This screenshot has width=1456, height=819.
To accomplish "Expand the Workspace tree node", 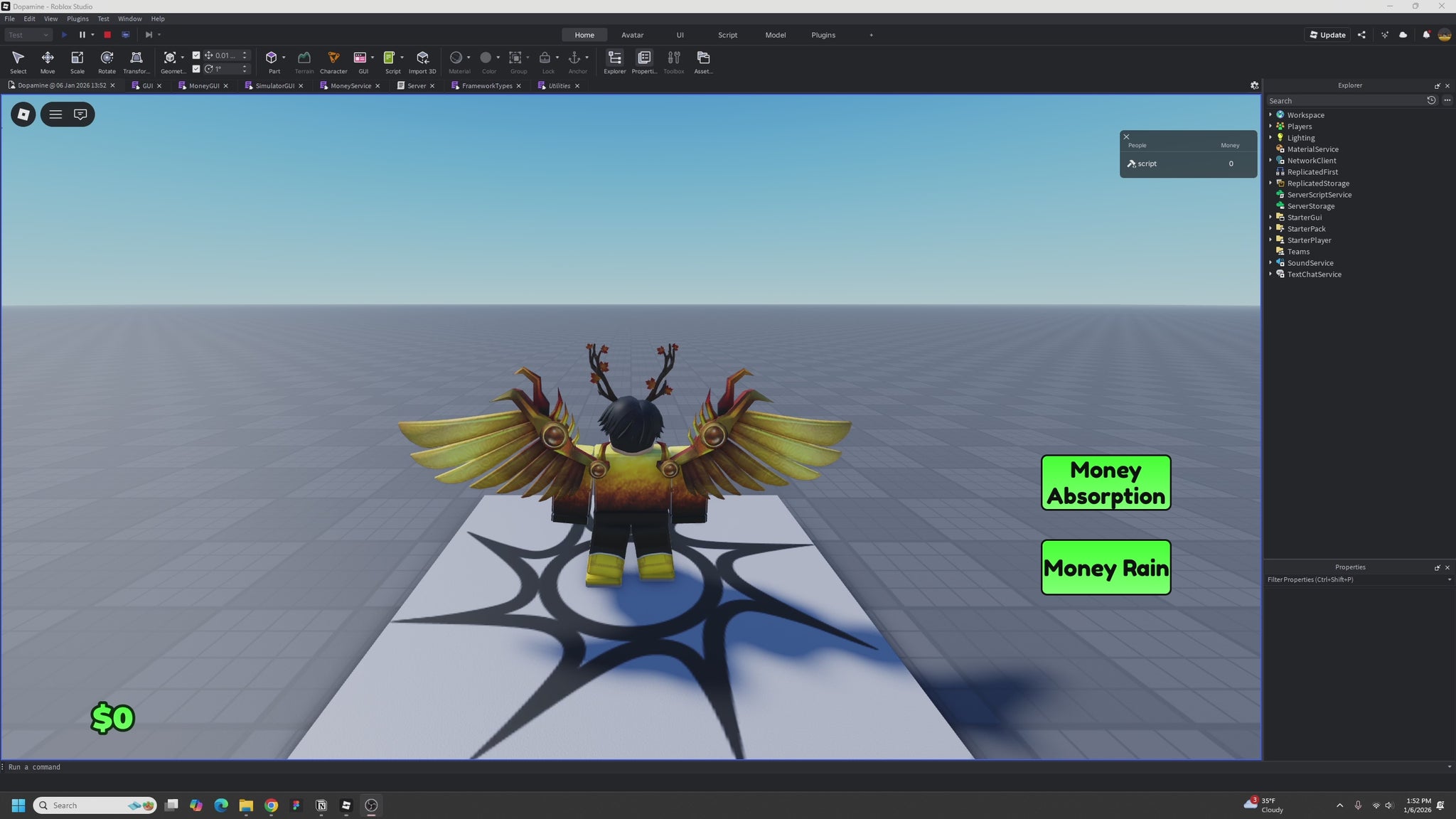I will (1270, 114).
